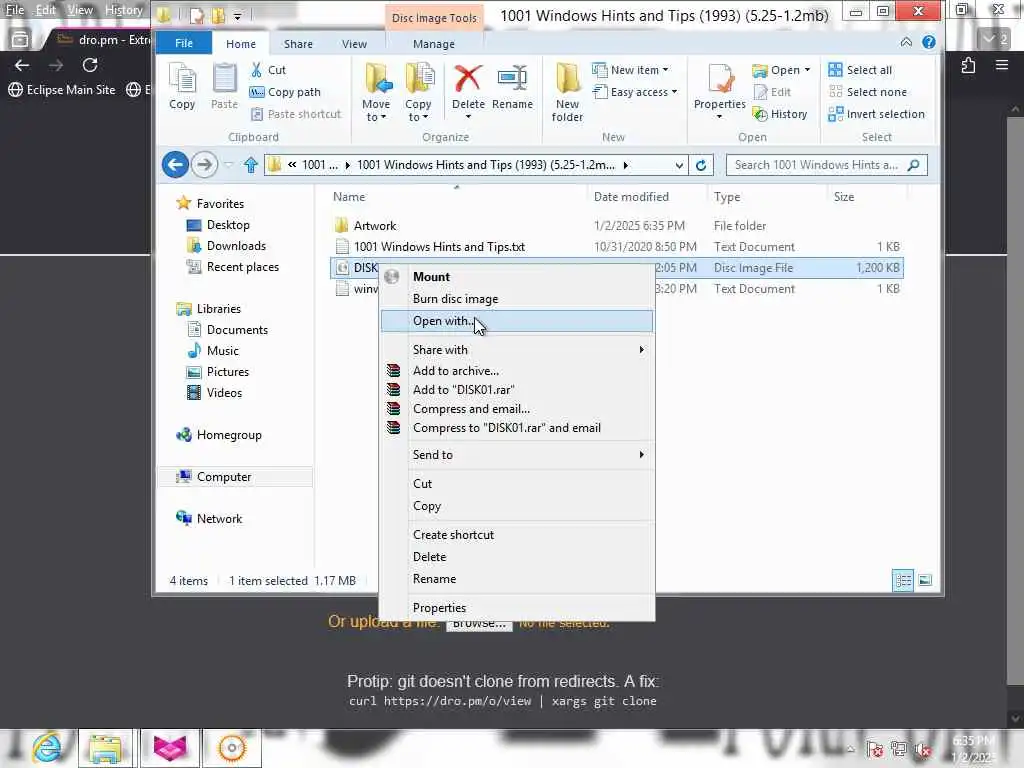The image size is (1024, 768).
Task: Click Copy path in ribbon
Action: tap(285, 92)
